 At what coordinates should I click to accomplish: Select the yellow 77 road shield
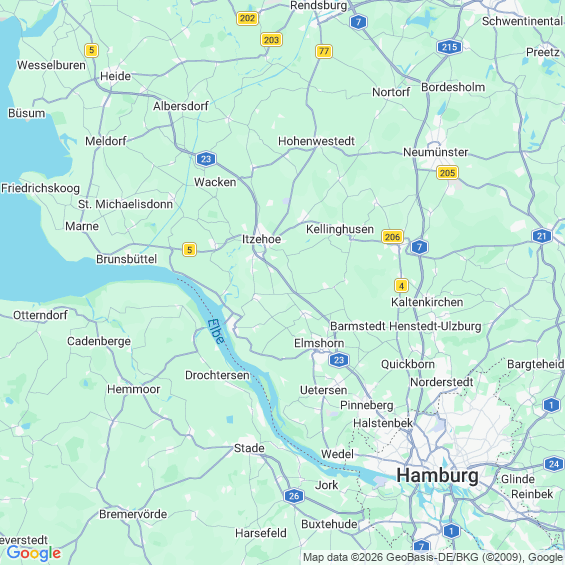(x=324, y=51)
